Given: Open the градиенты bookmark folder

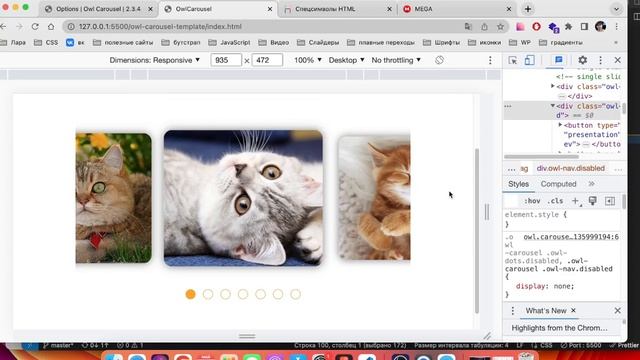Looking at the screenshot, I should 561,42.
